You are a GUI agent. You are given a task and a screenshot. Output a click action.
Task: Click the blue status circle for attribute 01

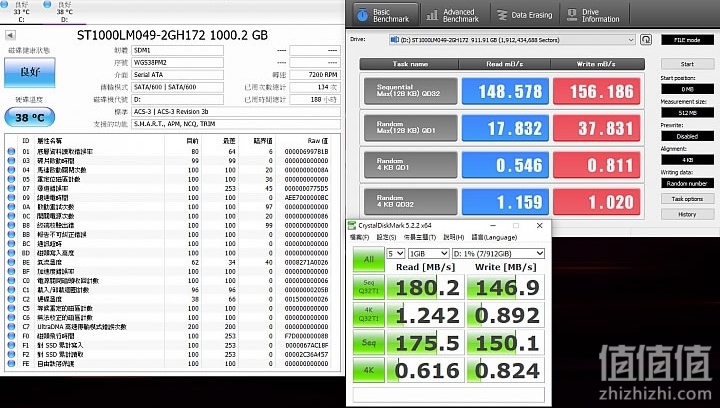pos(11,151)
